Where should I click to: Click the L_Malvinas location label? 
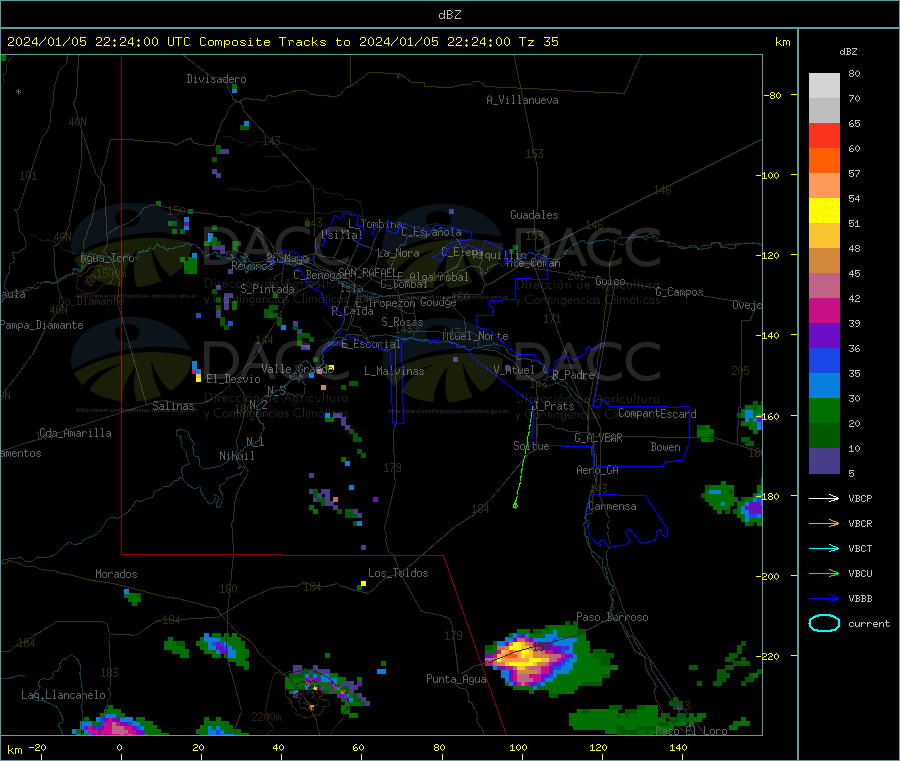coord(394,372)
